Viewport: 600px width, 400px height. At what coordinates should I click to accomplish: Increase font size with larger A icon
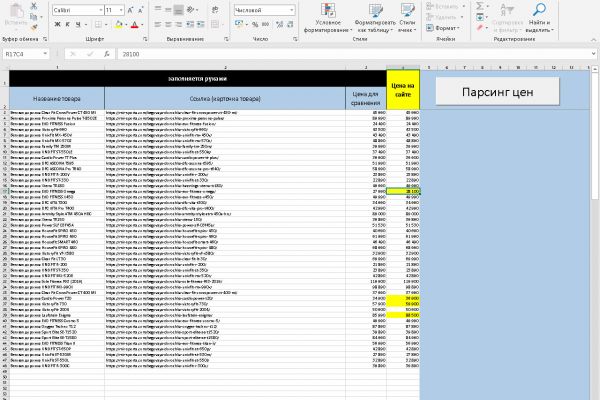[x=130, y=10]
